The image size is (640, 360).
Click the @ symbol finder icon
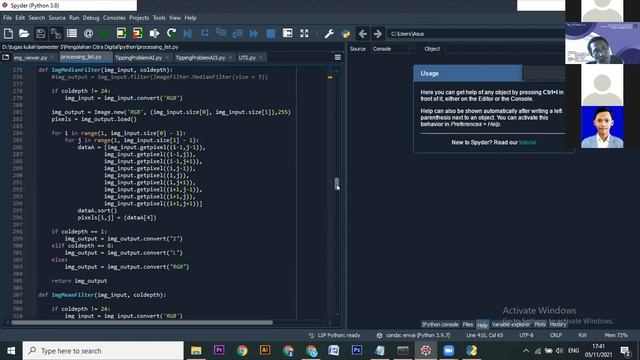coord(88,33)
